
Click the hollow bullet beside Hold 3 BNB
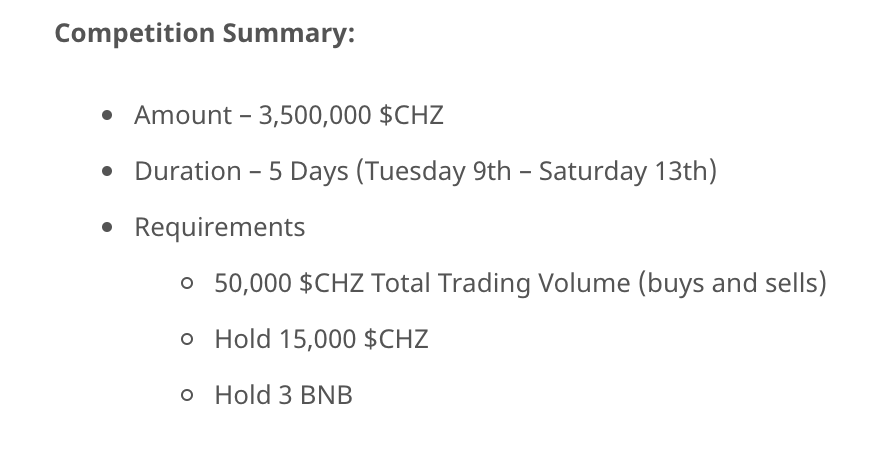187,395
